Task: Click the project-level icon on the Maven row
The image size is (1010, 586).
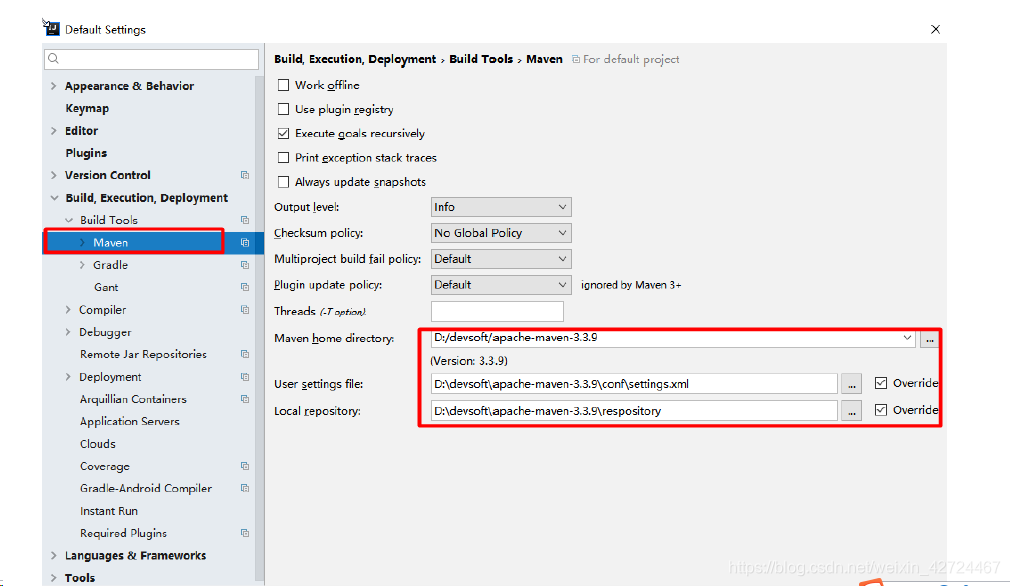Action: point(245,243)
